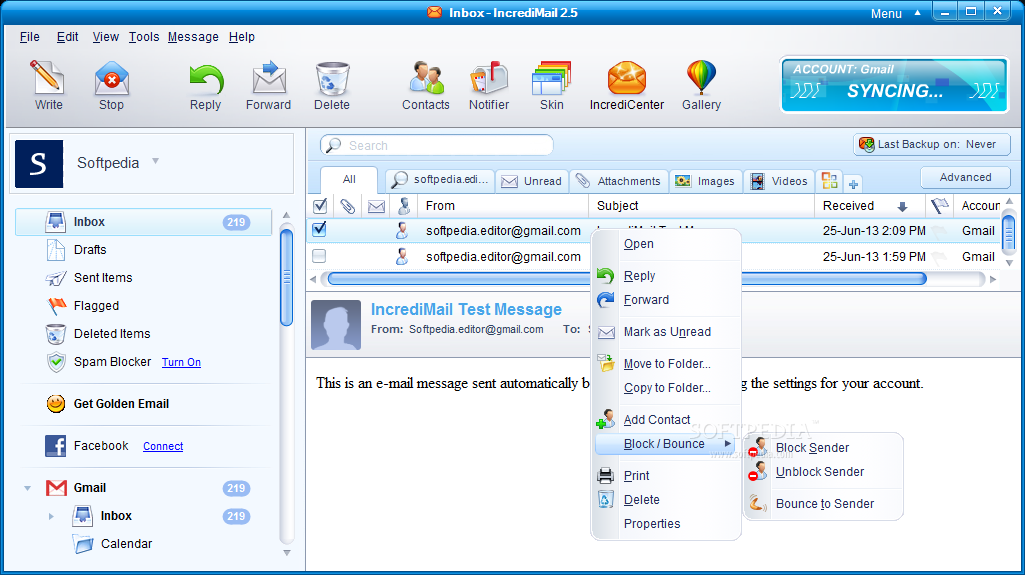The image size is (1025, 575).
Task: Click the Stop toolbar icon
Action: [x=111, y=85]
